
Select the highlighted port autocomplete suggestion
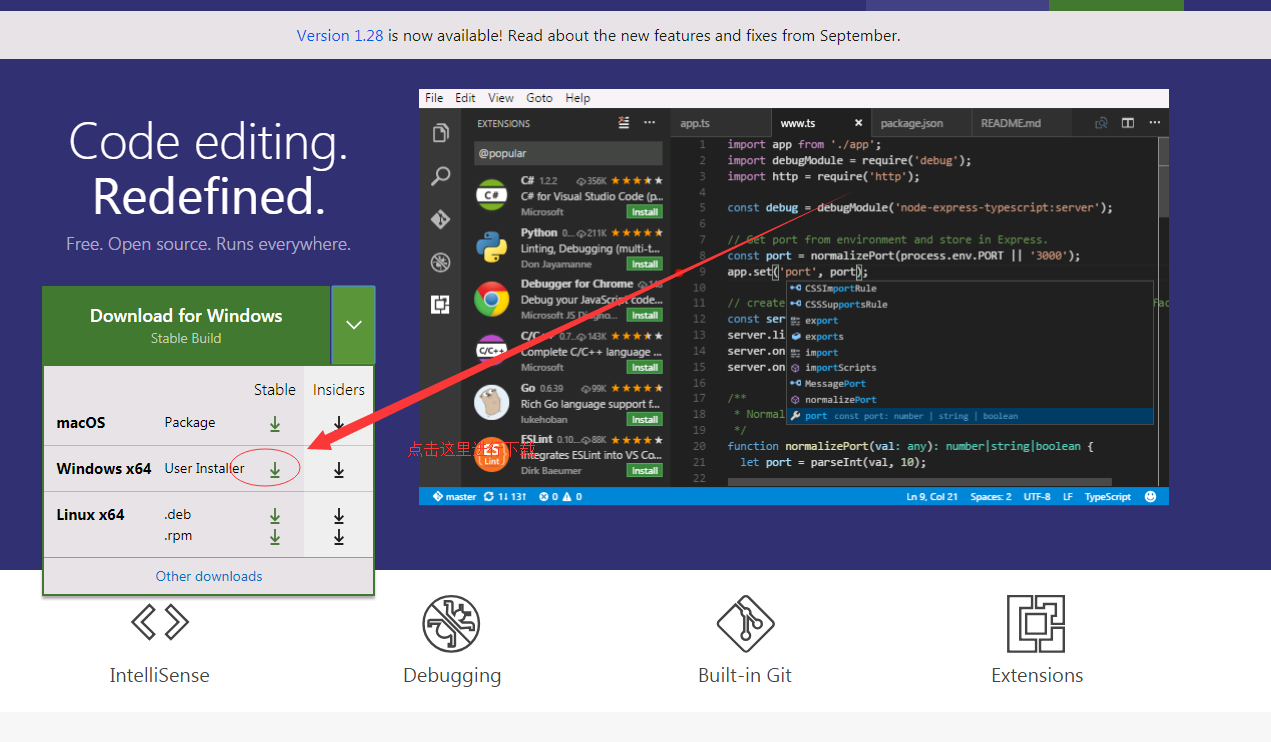[x=970, y=416]
